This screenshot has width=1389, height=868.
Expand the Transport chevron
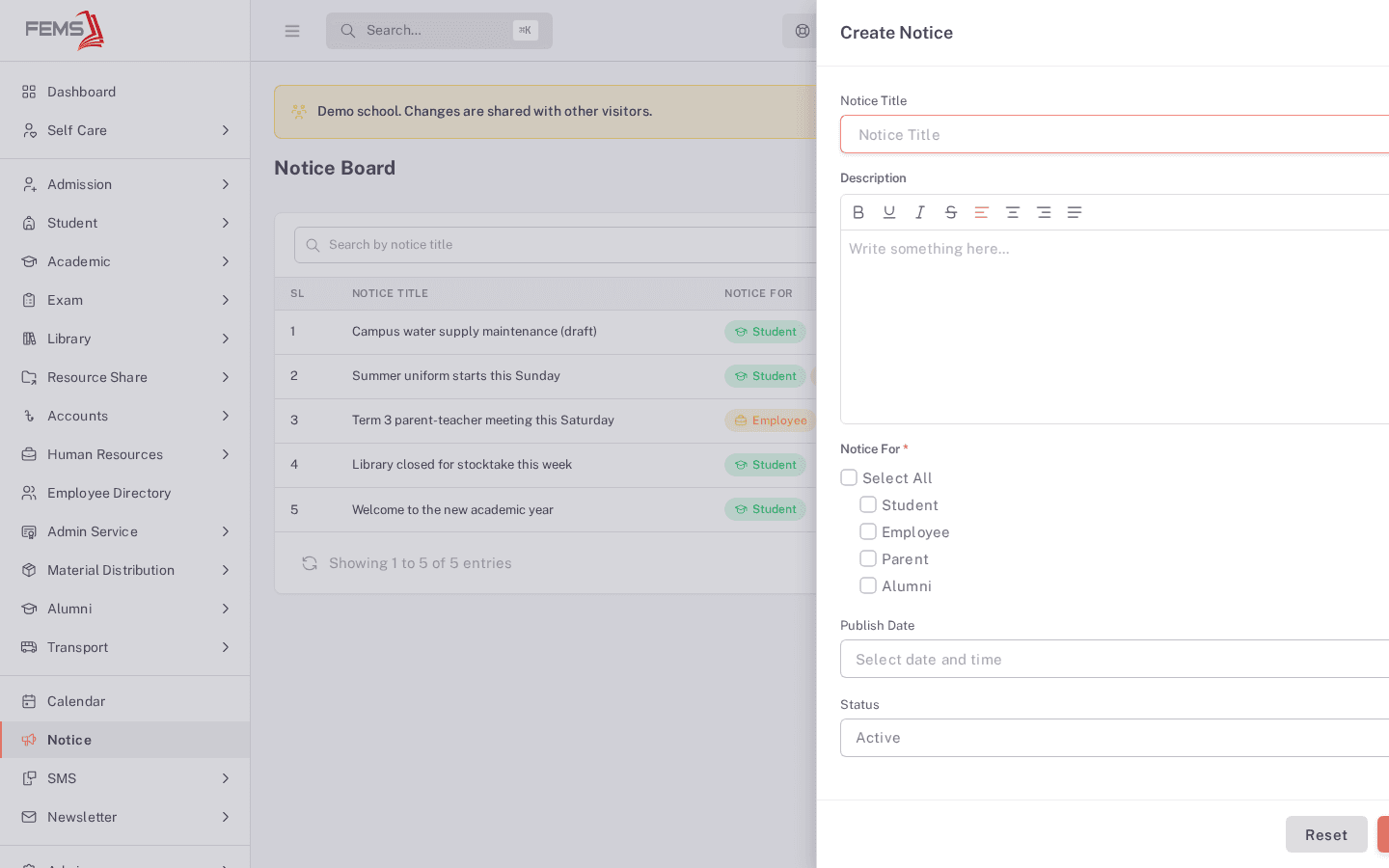pyautogui.click(x=226, y=647)
